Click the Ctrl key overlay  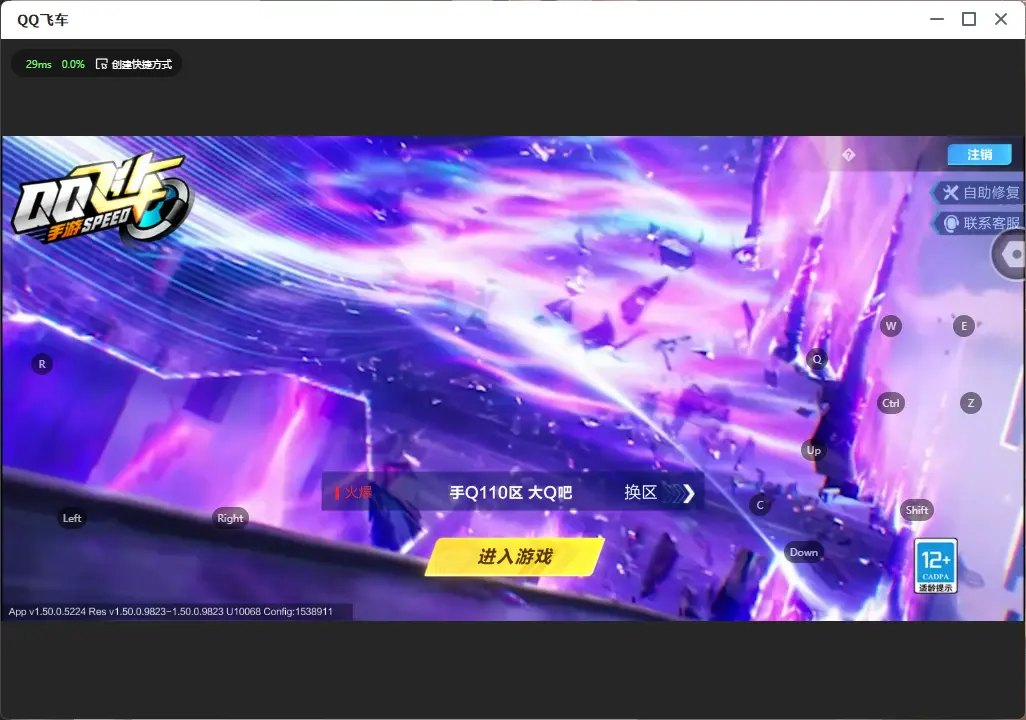[x=891, y=403]
